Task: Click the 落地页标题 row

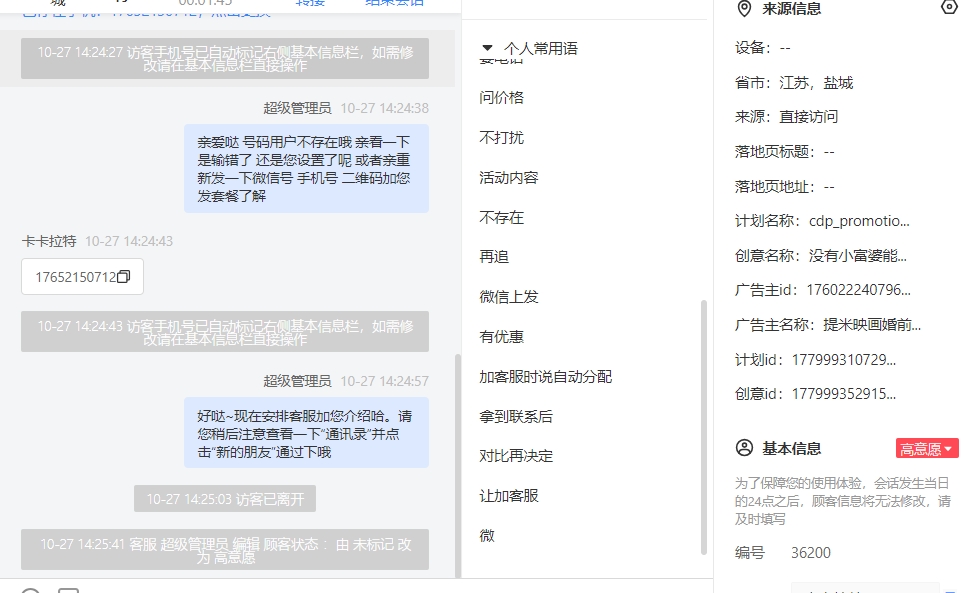Action: 784,152
